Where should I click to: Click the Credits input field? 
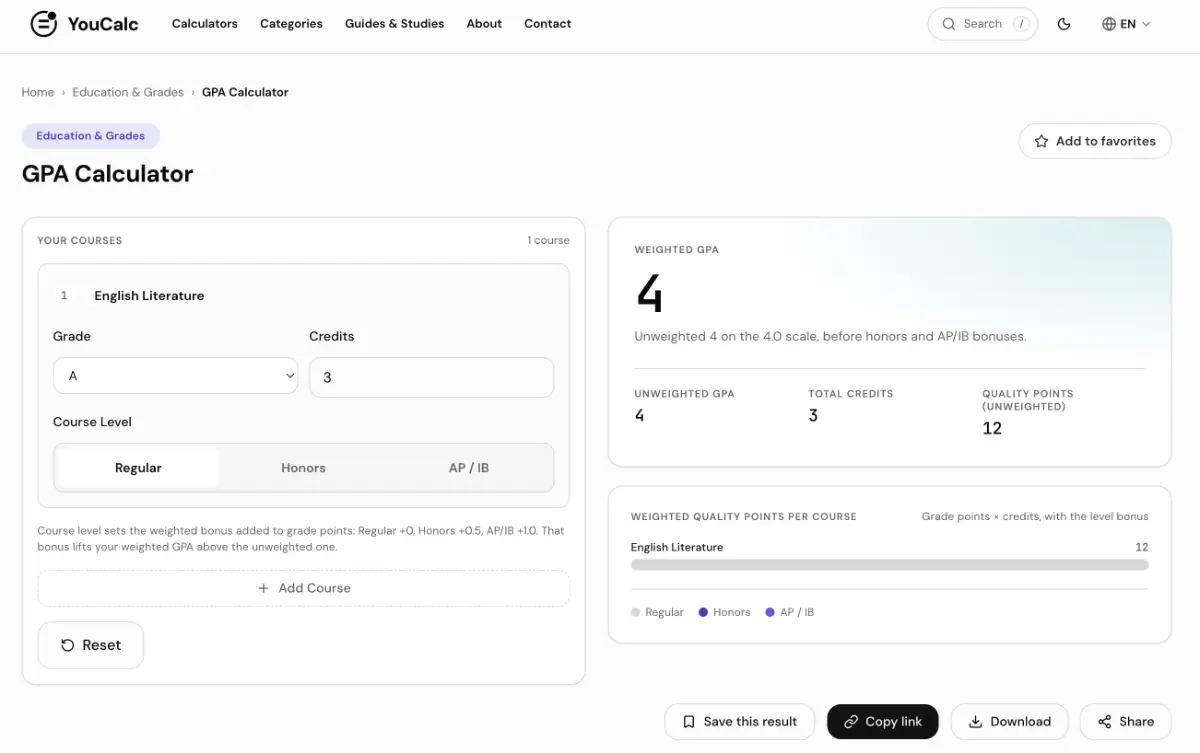pyautogui.click(x=431, y=377)
